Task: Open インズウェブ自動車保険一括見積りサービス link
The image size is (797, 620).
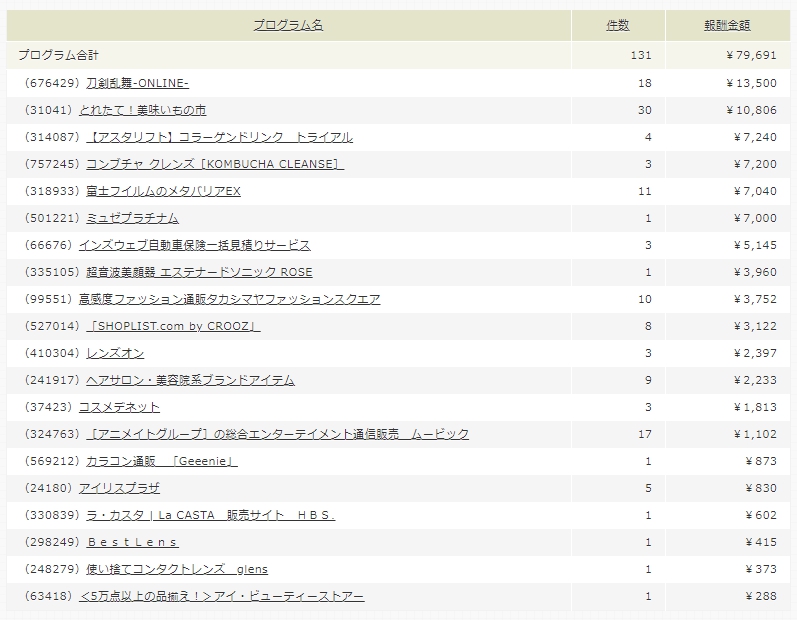Action: (x=195, y=244)
